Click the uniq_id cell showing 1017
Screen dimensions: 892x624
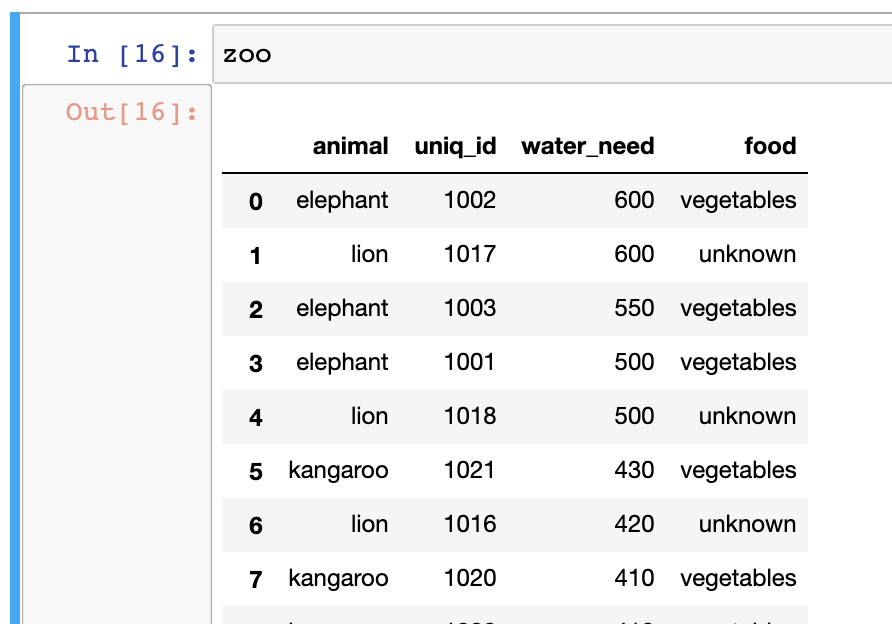click(x=469, y=254)
